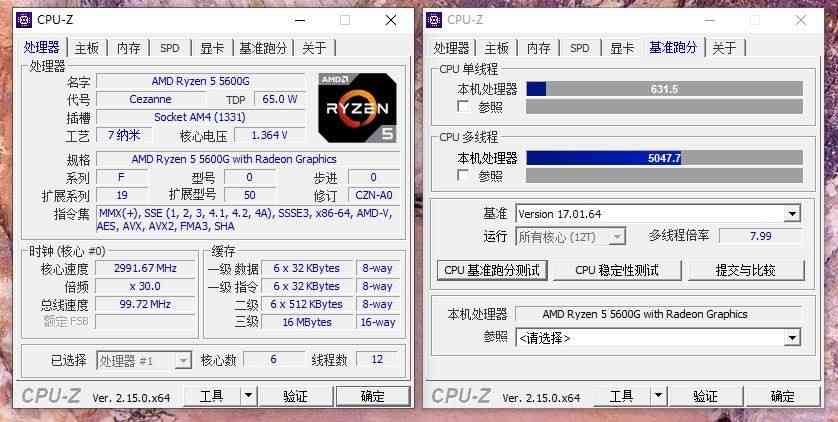The width and height of the screenshot is (838, 422).
Task: Open 主板 tab in right window
Action: coord(496,48)
